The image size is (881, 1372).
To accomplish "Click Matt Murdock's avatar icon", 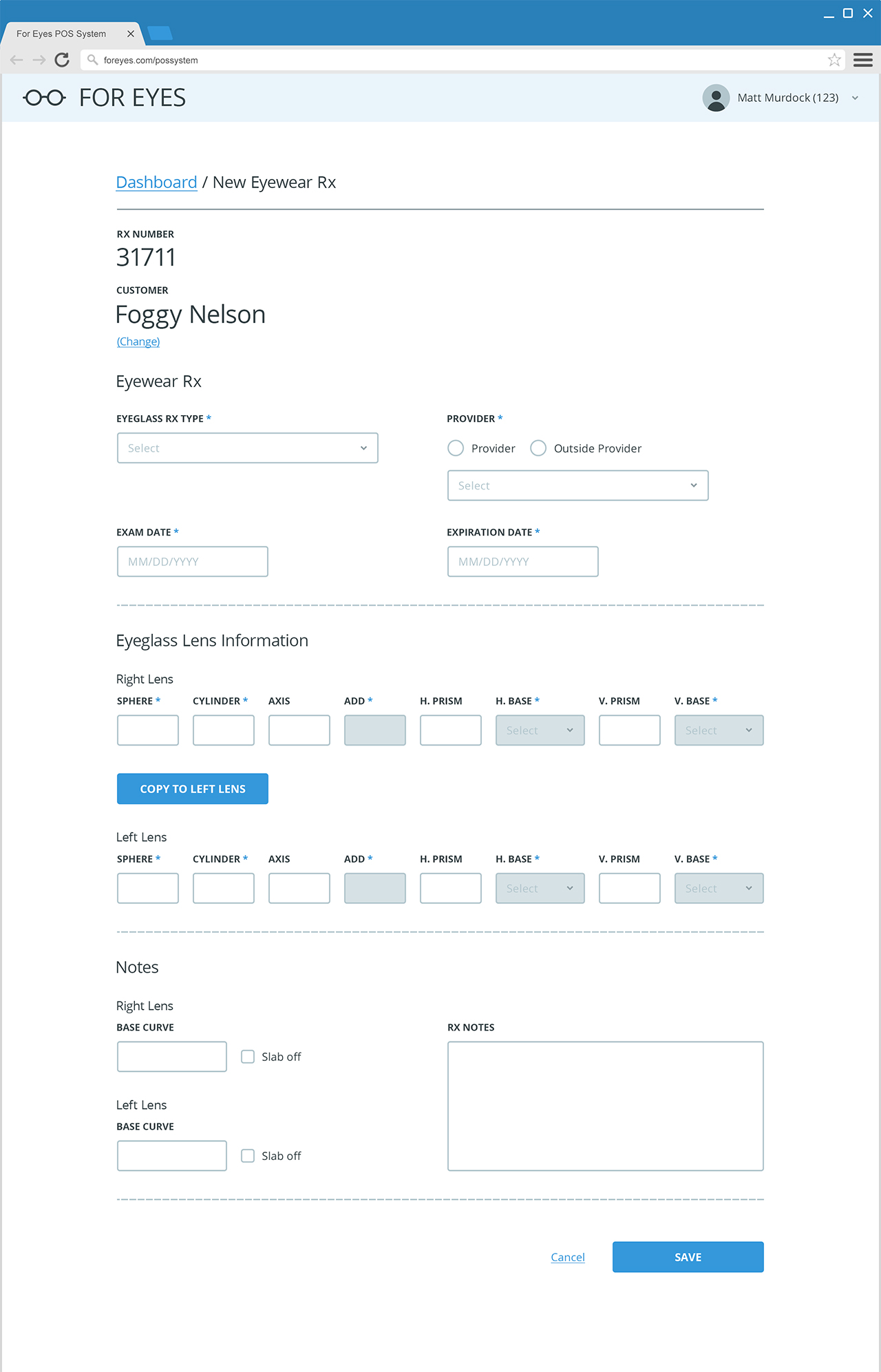I will click(x=716, y=98).
